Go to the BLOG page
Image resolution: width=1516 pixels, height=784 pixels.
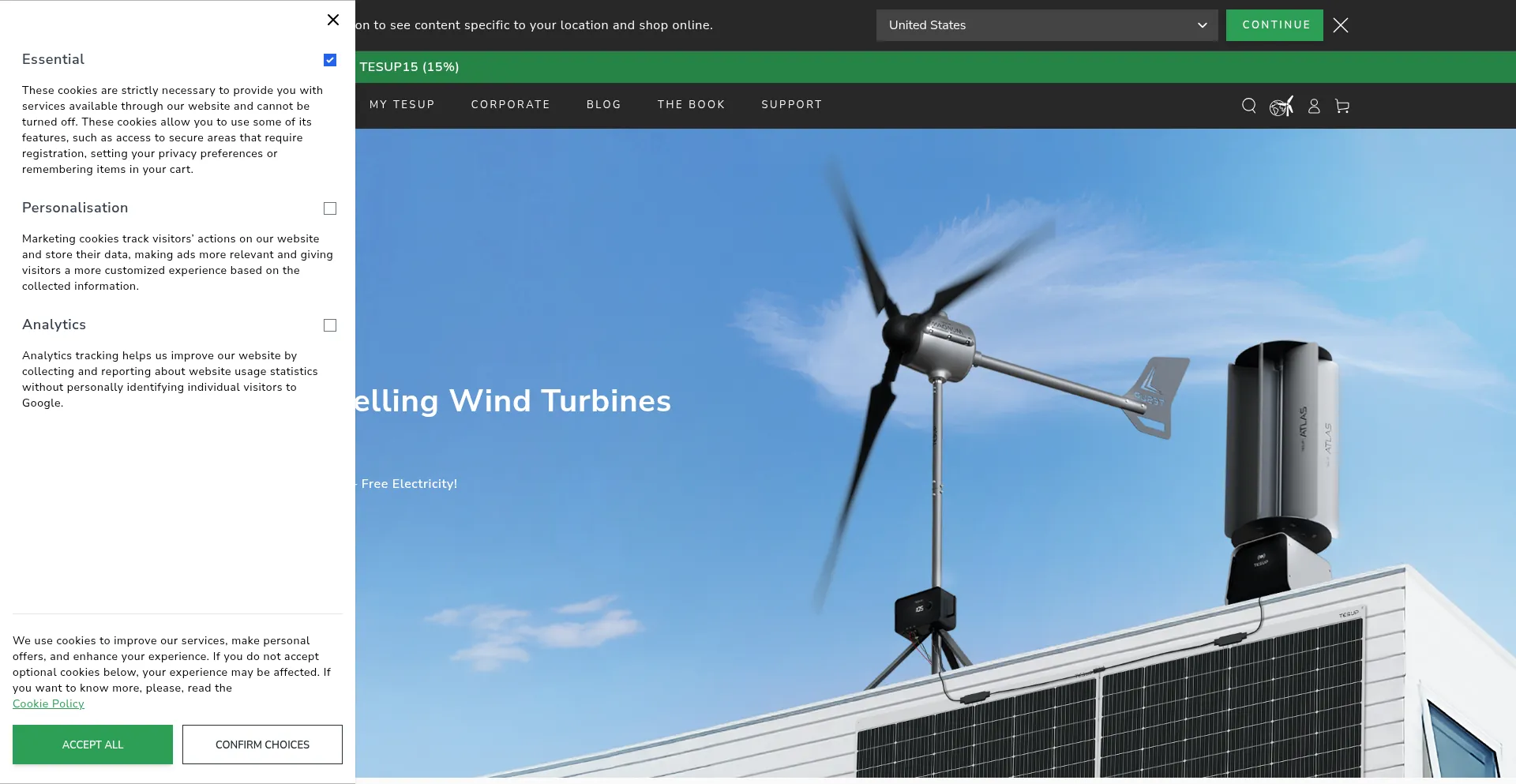pos(603,104)
